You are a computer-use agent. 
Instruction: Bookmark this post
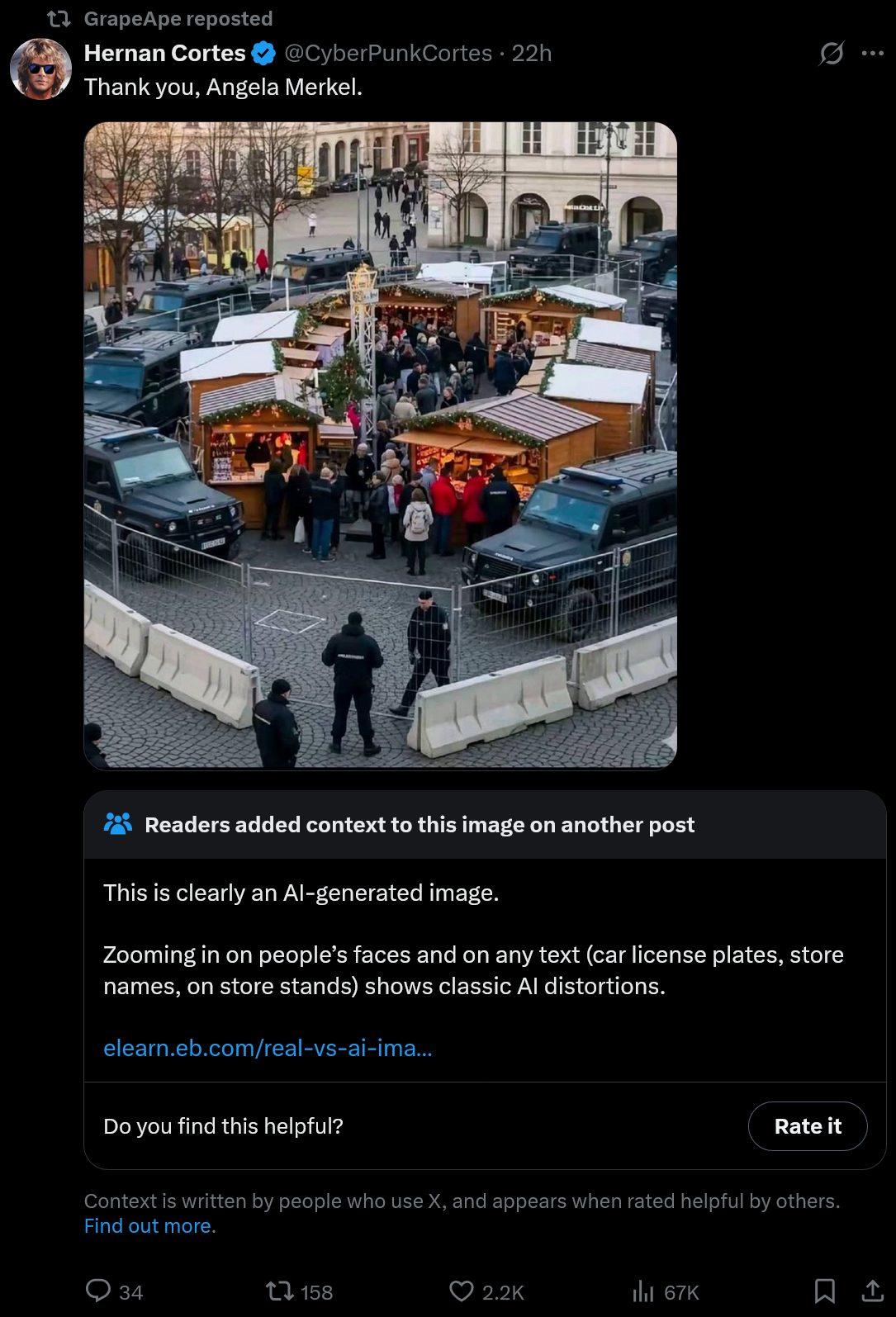point(824,1291)
